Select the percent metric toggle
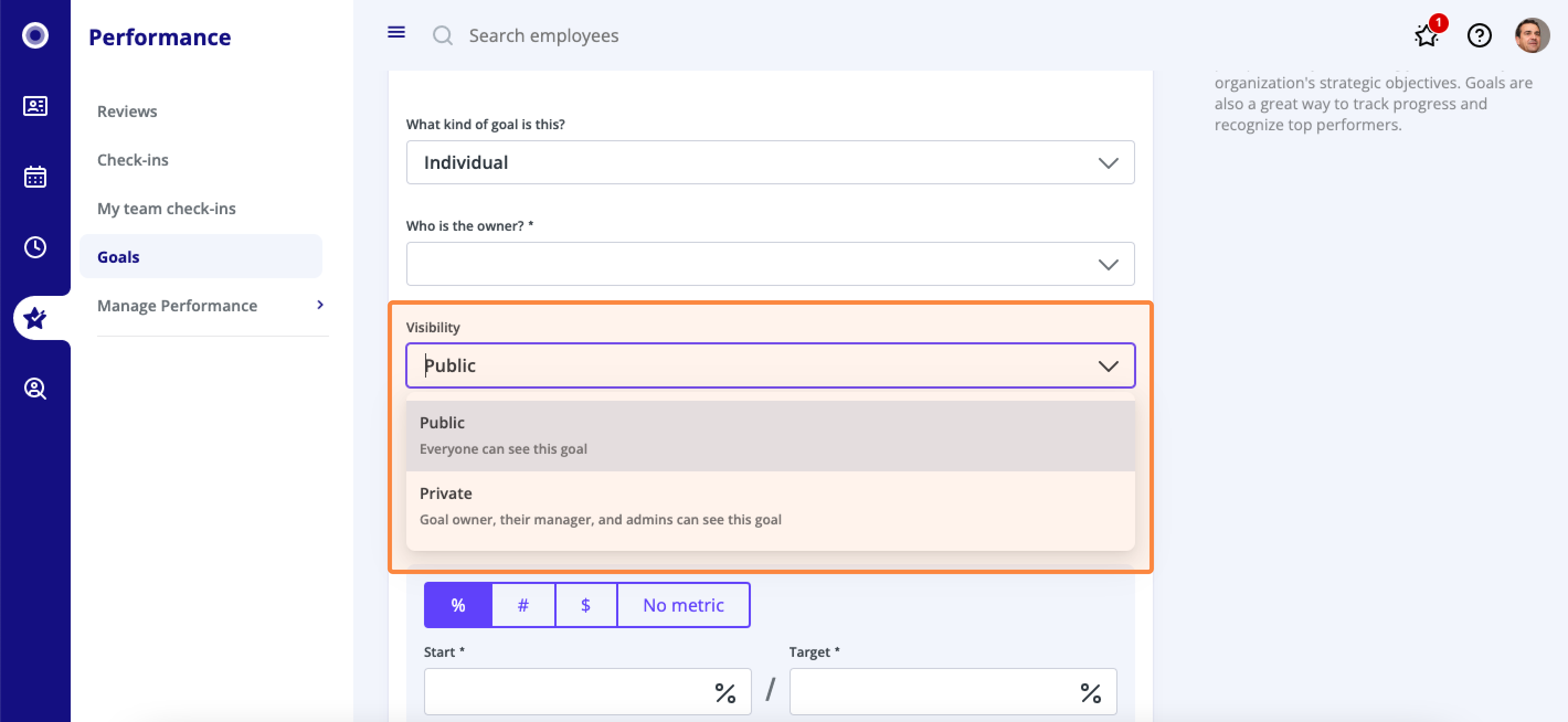The width and height of the screenshot is (1568, 722). [x=458, y=605]
